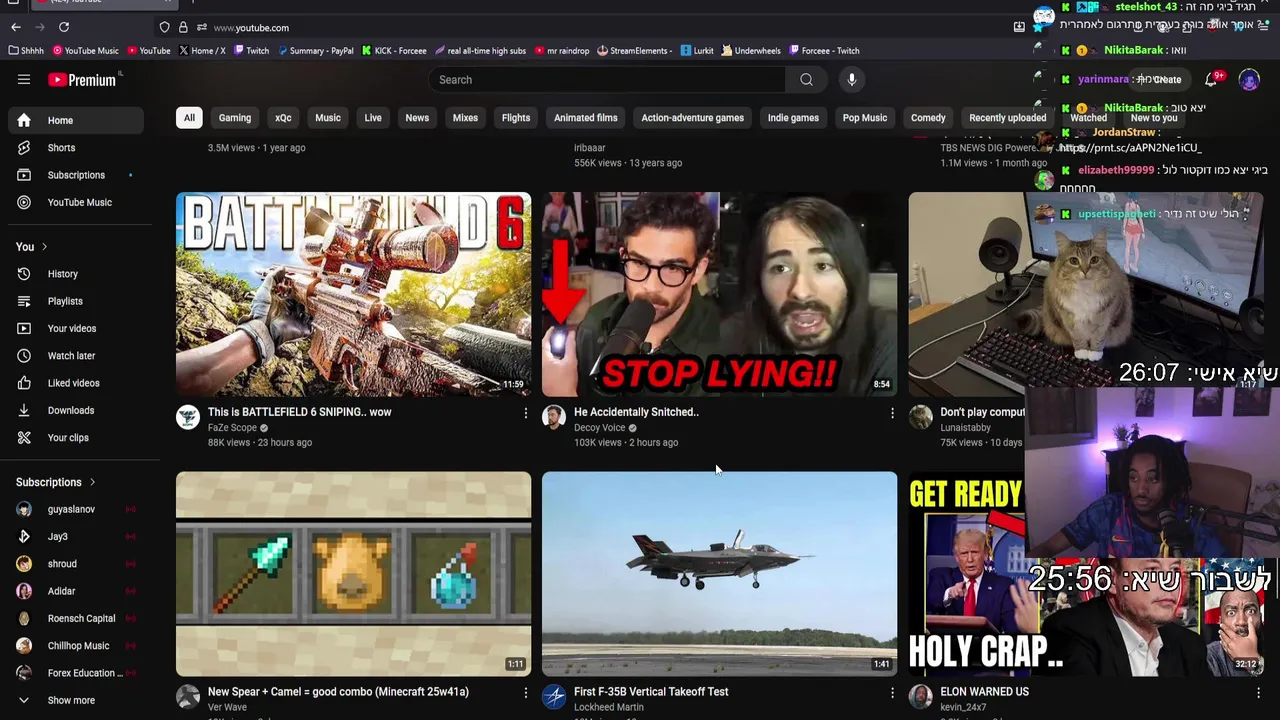Open options menu for First F-35B video

[x=892, y=692]
